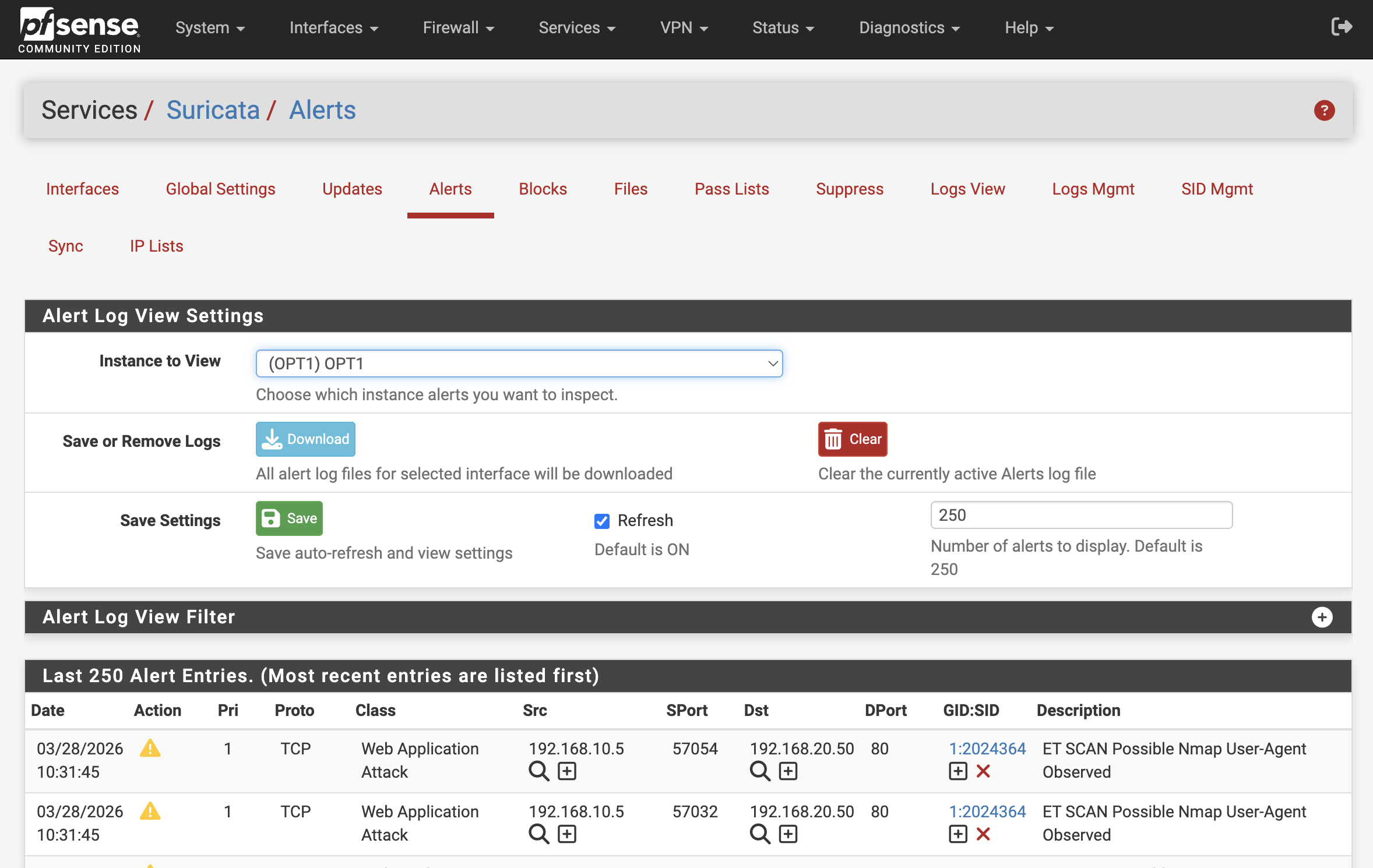Click plus icon next to first destination IP lookup
This screenshot has width=1373, height=868.
(x=788, y=771)
